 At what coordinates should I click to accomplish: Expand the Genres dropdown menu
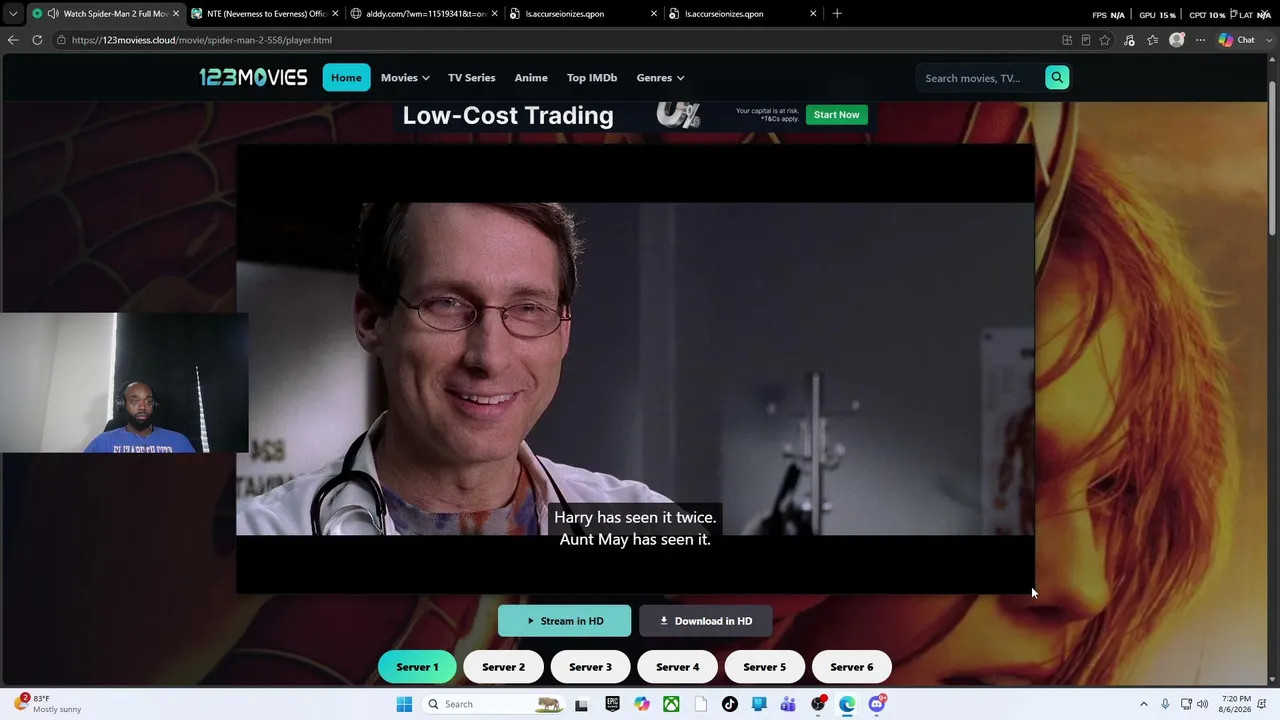click(x=660, y=78)
